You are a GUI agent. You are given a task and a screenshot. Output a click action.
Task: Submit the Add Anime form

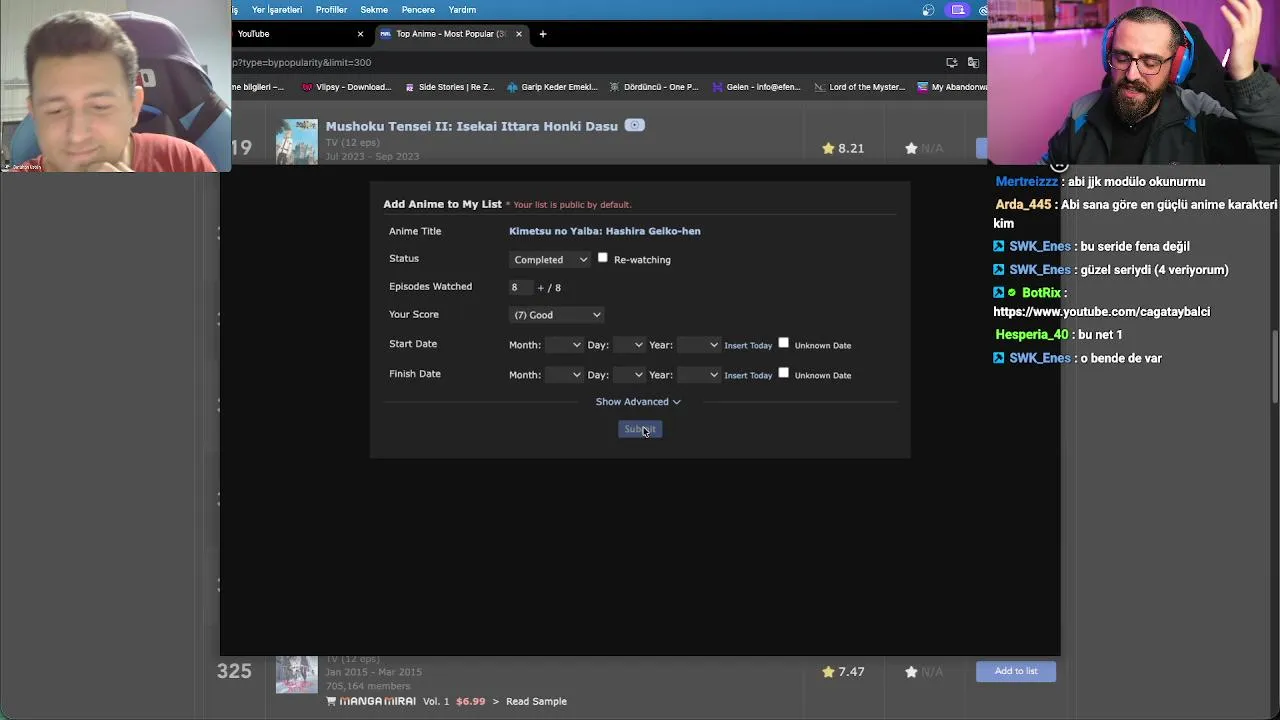click(640, 429)
